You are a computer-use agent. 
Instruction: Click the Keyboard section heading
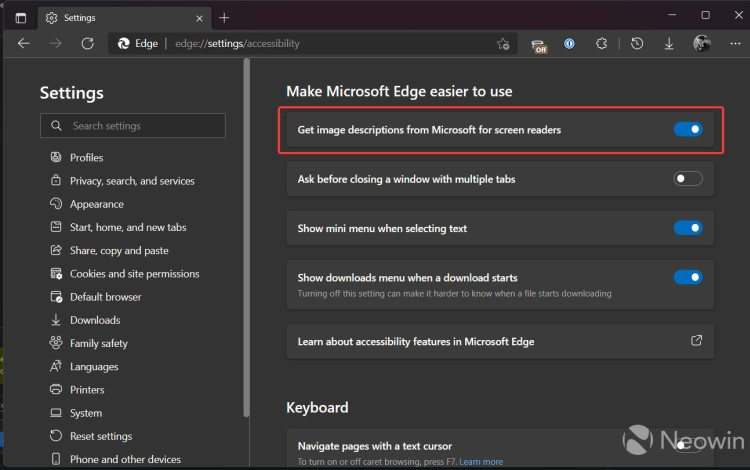pyautogui.click(x=317, y=408)
